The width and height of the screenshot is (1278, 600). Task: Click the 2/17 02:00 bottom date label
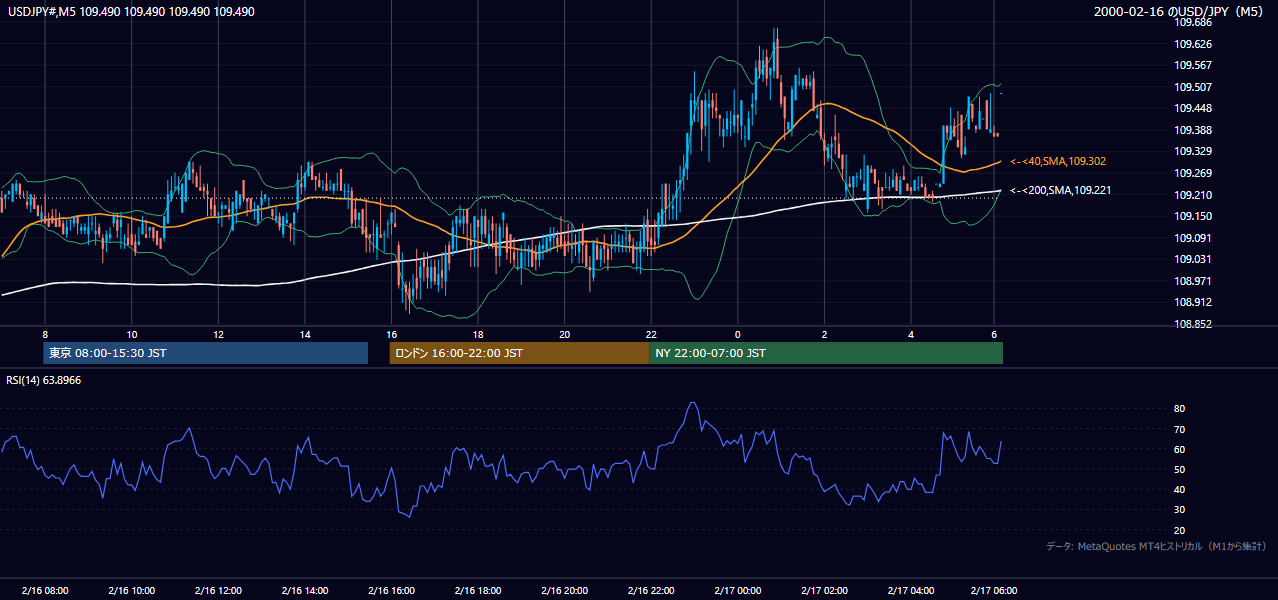tap(824, 590)
